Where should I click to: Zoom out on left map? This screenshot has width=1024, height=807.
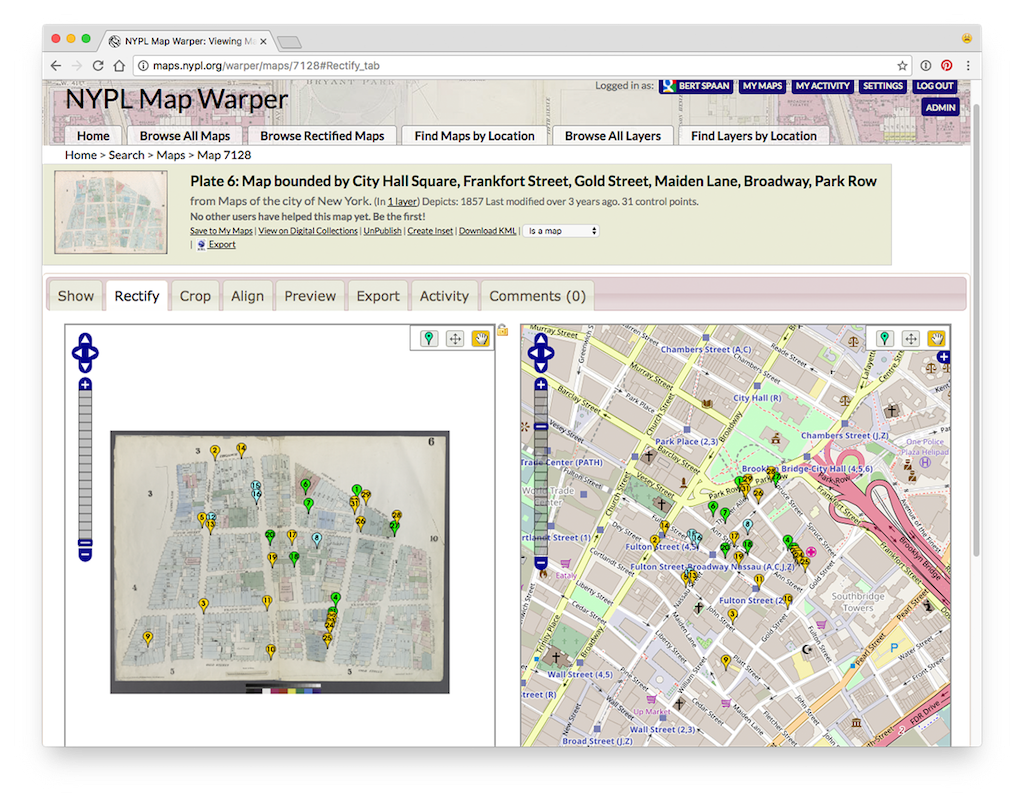click(x=86, y=555)
